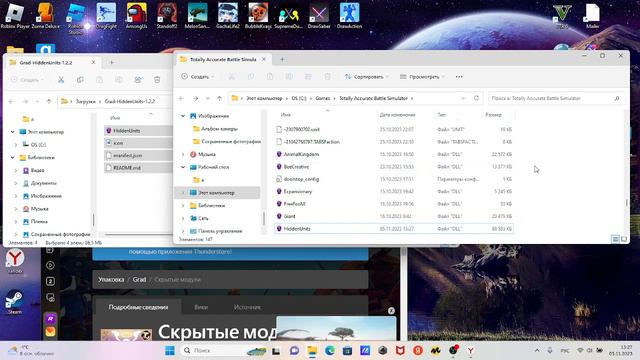Click the Games breadcrumb in address bar

click(x=322, y=98)
